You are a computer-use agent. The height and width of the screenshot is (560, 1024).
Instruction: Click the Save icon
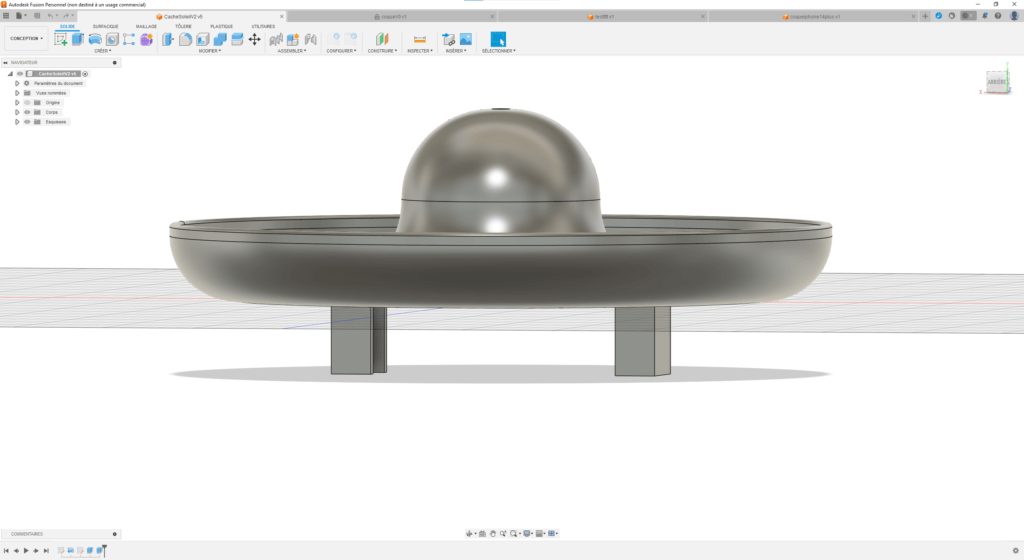[x=37, y=16]
